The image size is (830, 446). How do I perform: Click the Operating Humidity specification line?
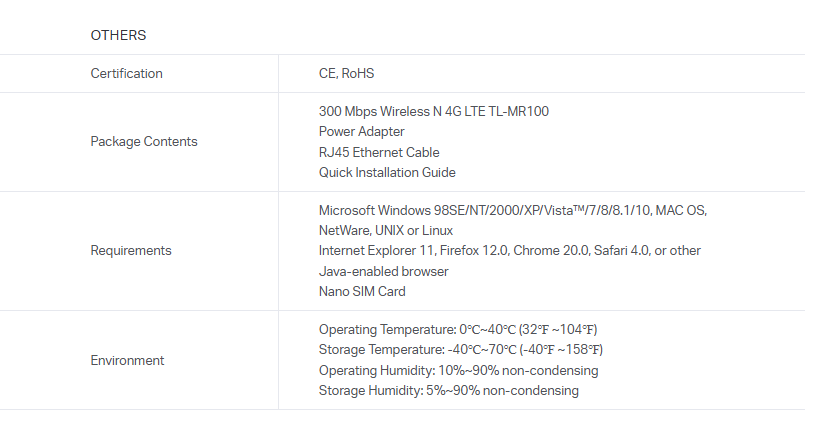[x=458, y=370]
